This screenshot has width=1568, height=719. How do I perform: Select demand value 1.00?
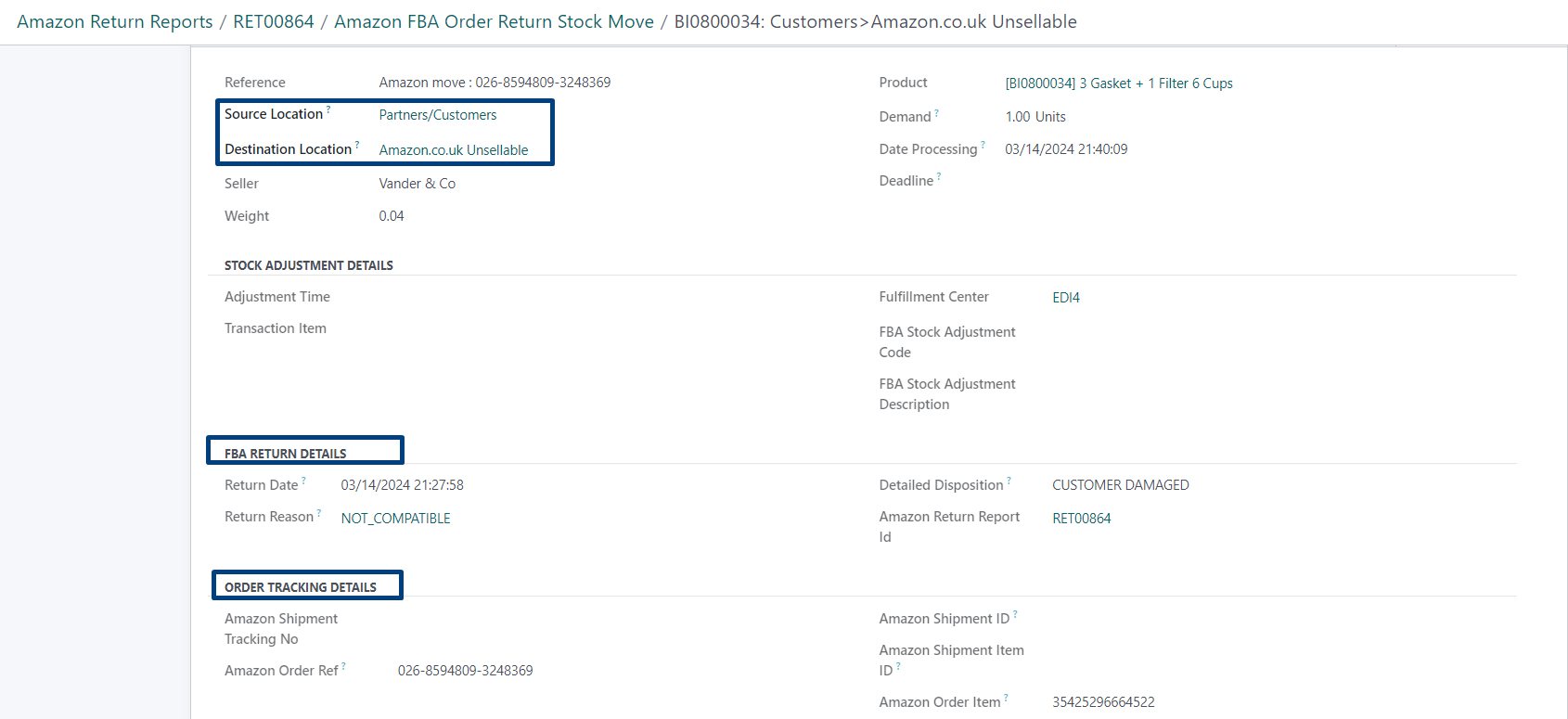pyautogui.click(x=1018, y=117)
